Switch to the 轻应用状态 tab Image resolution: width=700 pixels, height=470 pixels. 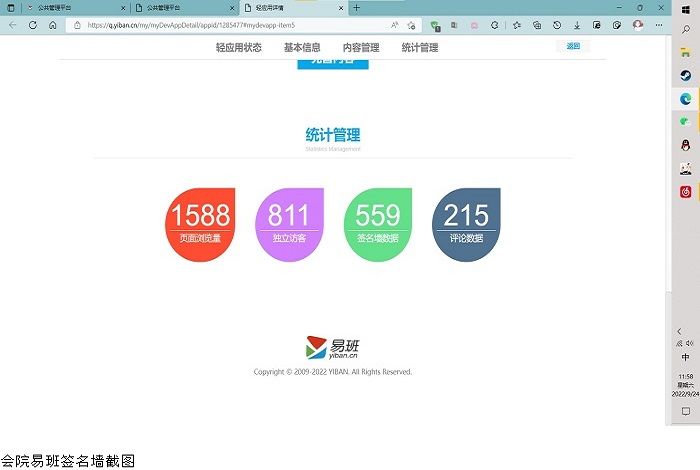coord(238,47)
